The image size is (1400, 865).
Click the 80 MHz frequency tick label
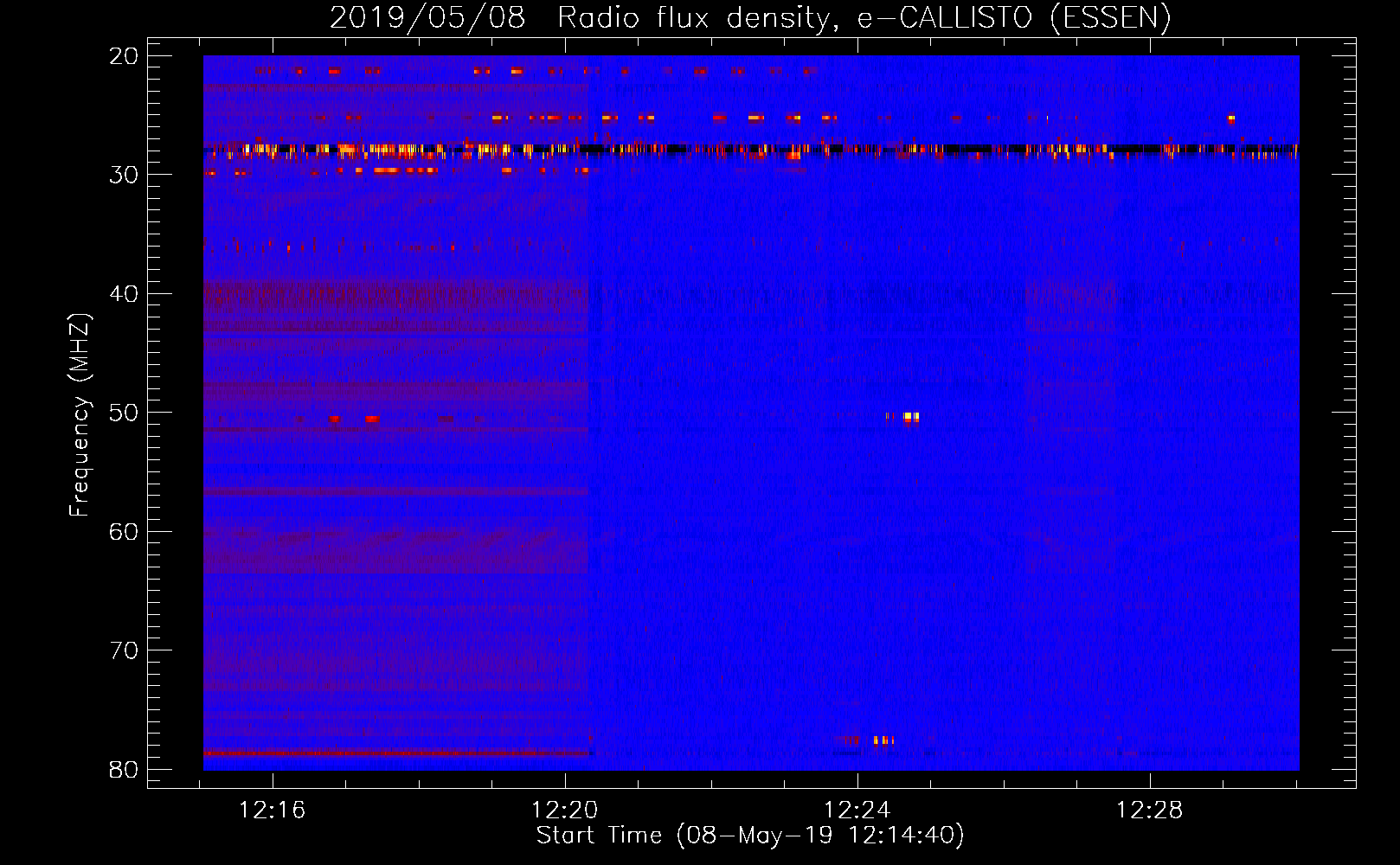coord(124,770)
